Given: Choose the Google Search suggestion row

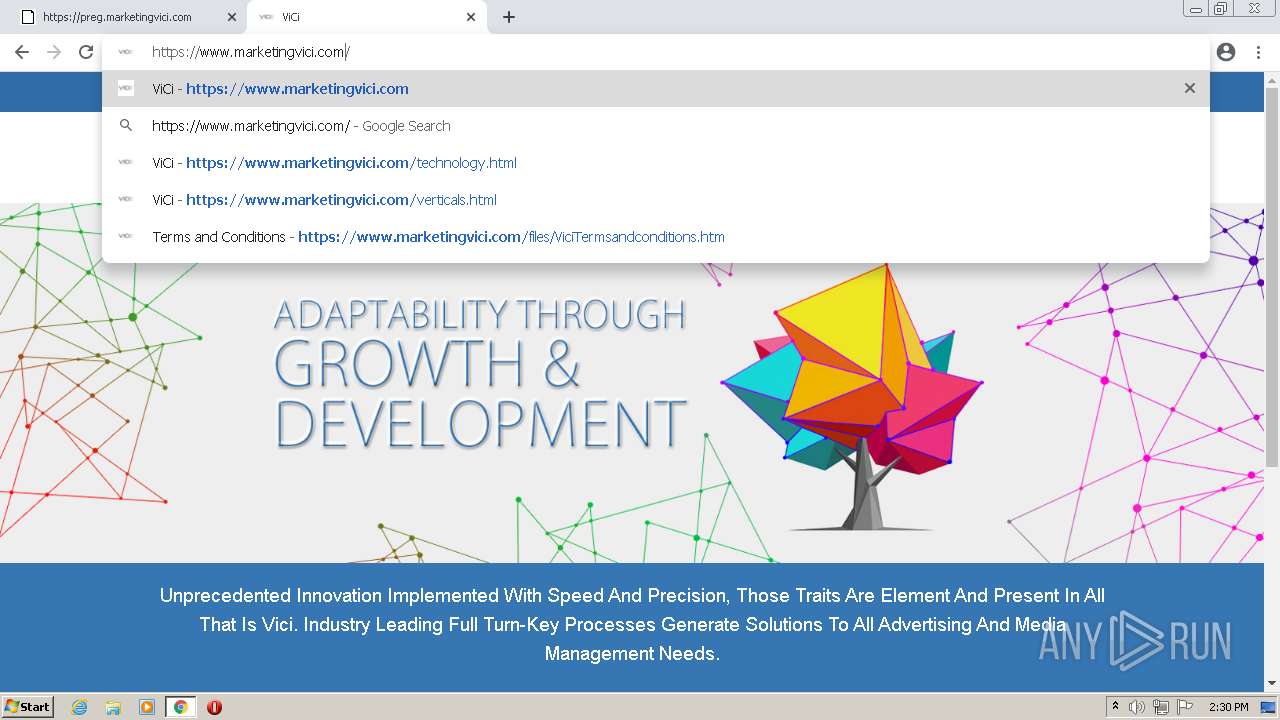Looking at the screenshot, I should point(655,126).
